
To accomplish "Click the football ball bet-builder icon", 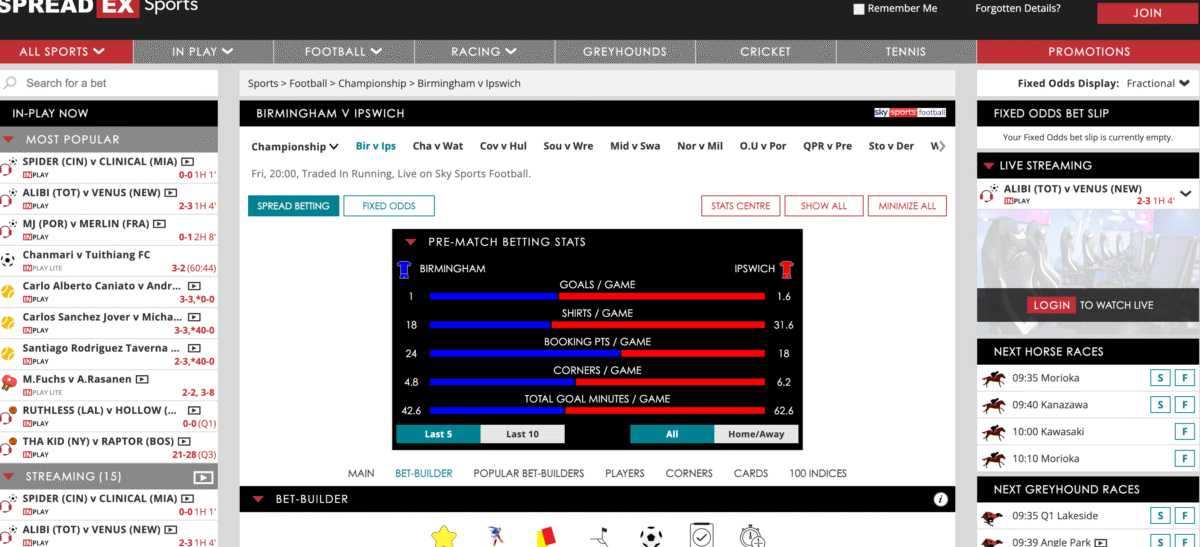I will click(651, 537).
